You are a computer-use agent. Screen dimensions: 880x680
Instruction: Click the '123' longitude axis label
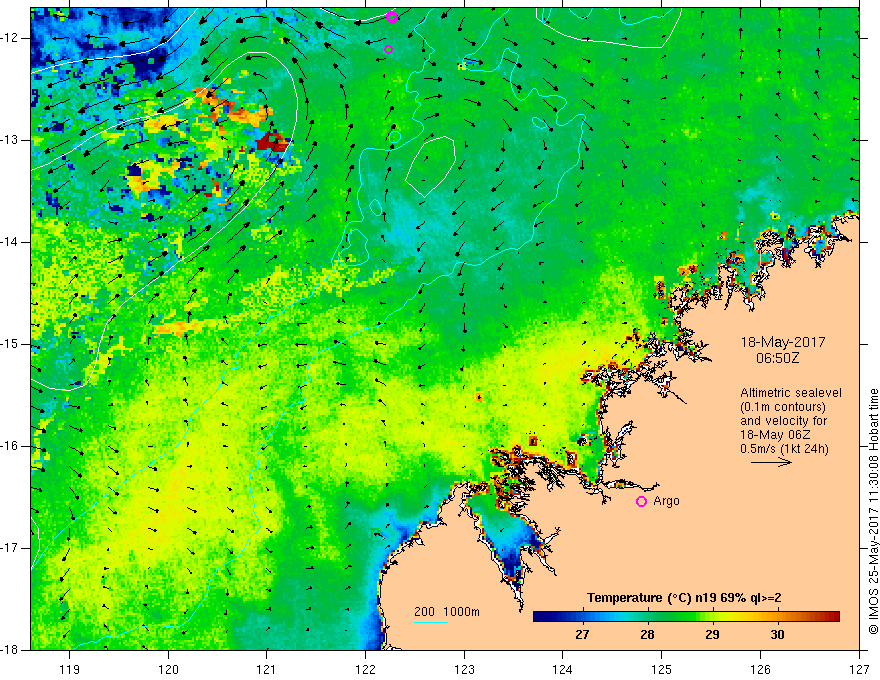pyautogui.click(x=464, y=669)
